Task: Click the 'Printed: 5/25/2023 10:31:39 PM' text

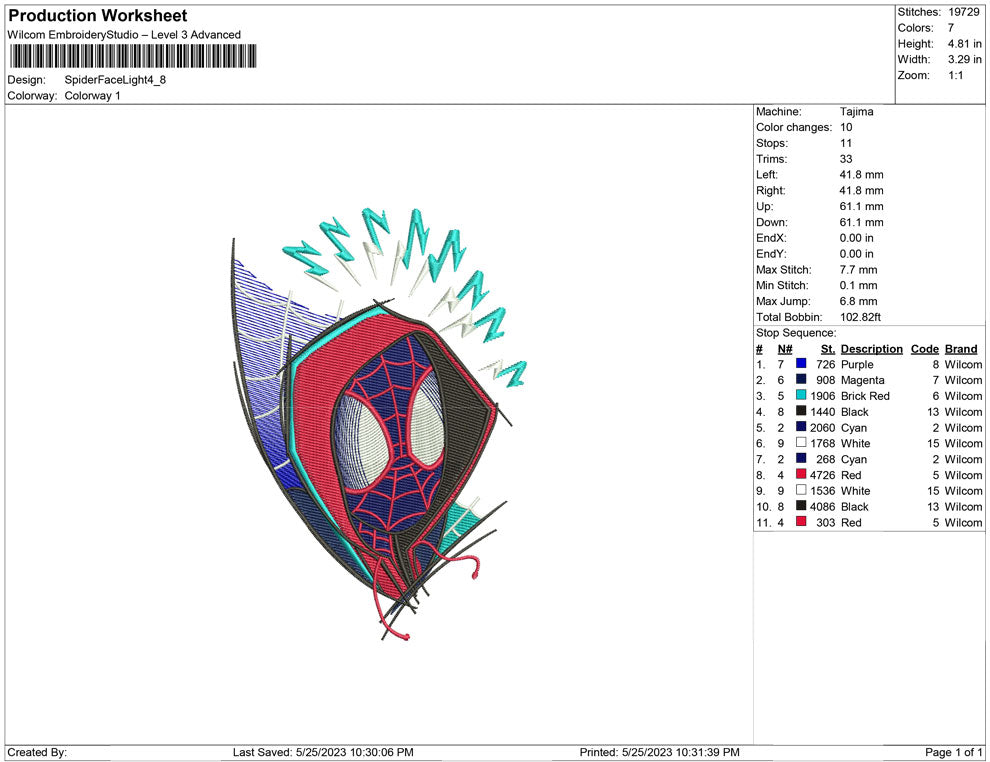Action: pos(660,752)
